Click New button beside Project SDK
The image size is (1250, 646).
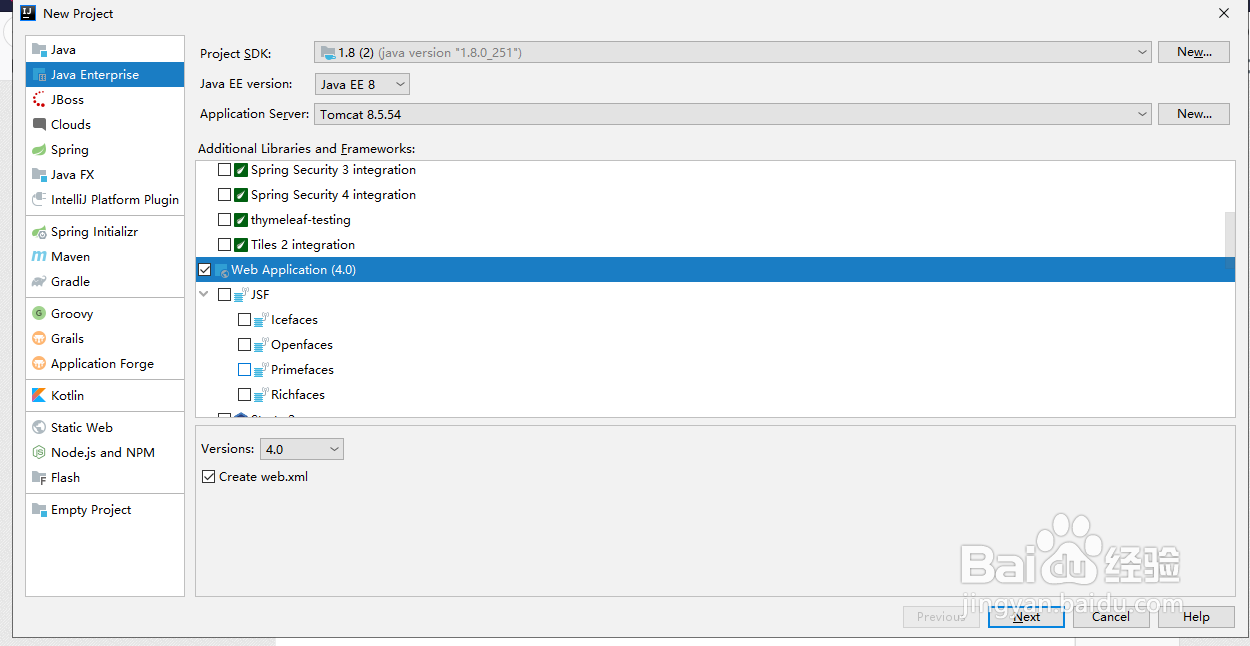click(x=1193, y=52)
